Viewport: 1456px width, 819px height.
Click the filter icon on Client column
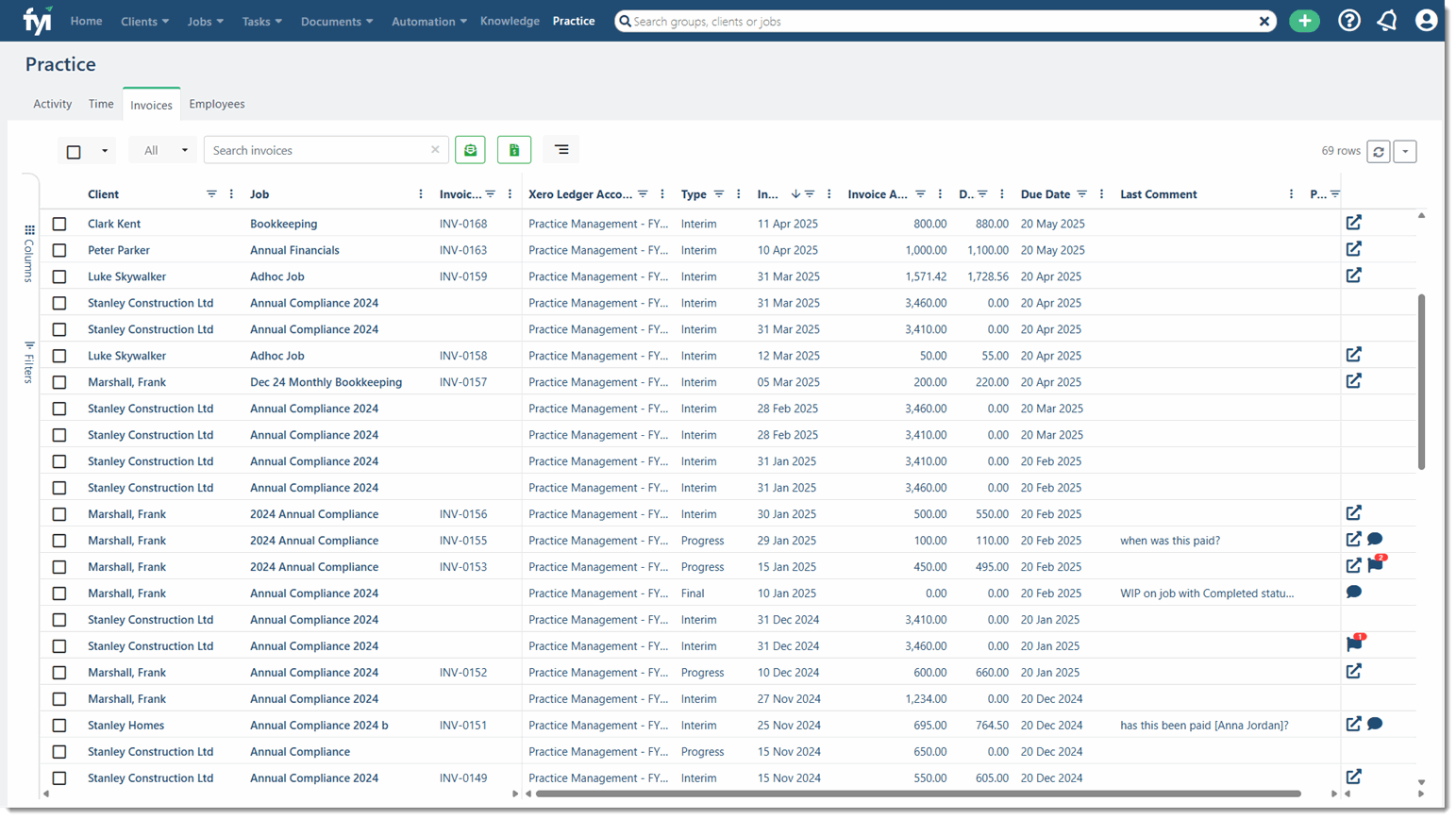pos(211,194)
